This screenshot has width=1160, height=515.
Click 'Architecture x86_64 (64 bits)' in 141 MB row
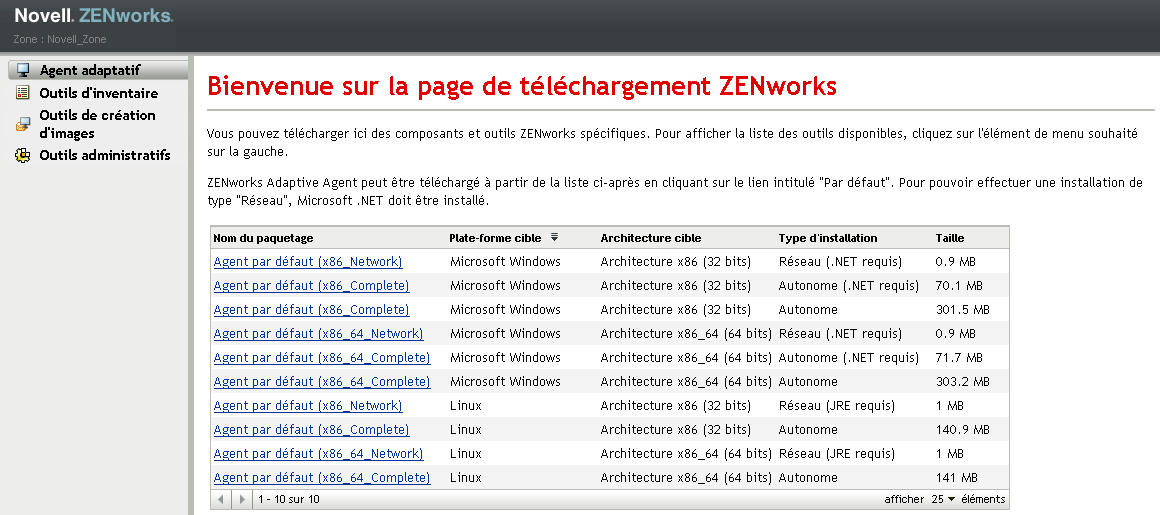(687, 478)
